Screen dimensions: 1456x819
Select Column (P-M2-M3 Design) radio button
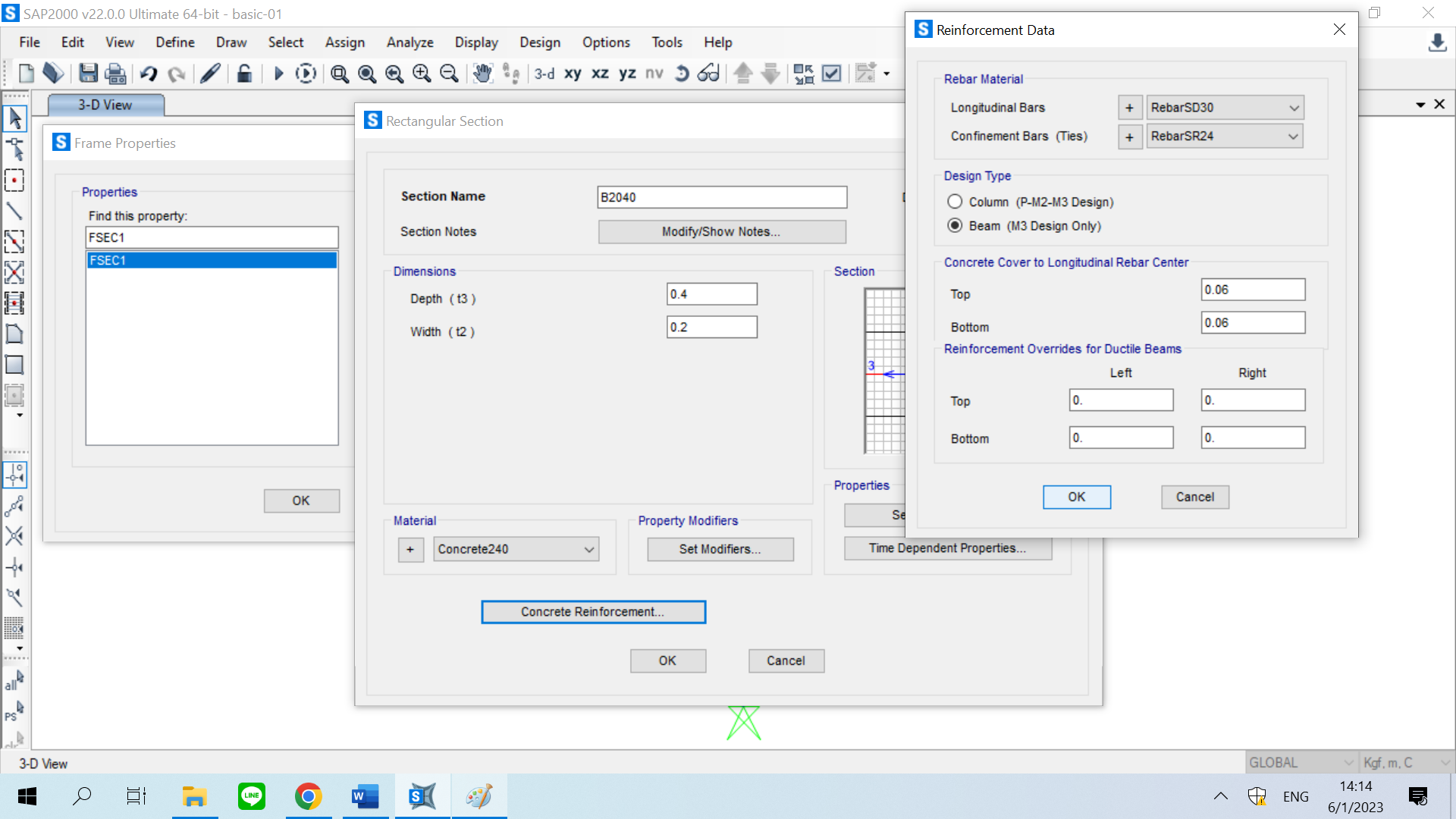[955, 202]
